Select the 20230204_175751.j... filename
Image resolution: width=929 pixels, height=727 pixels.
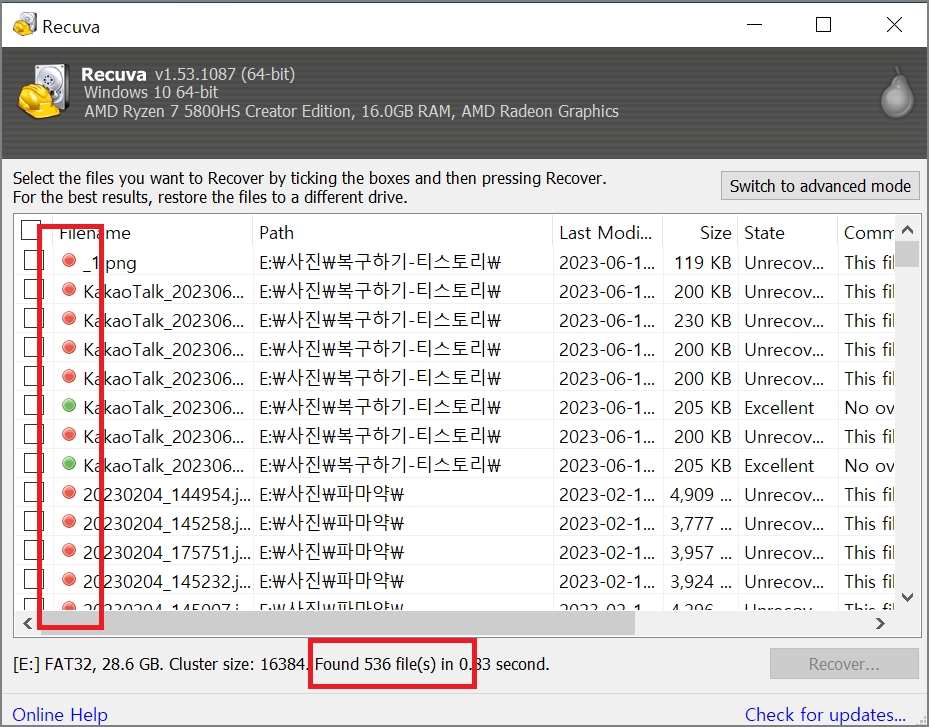tap(166, 553)
